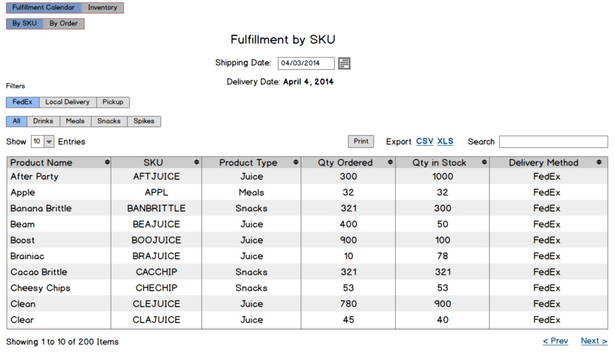Click the Print button
This screenshot has height=360, width=615.
click(x=361, y=141)
